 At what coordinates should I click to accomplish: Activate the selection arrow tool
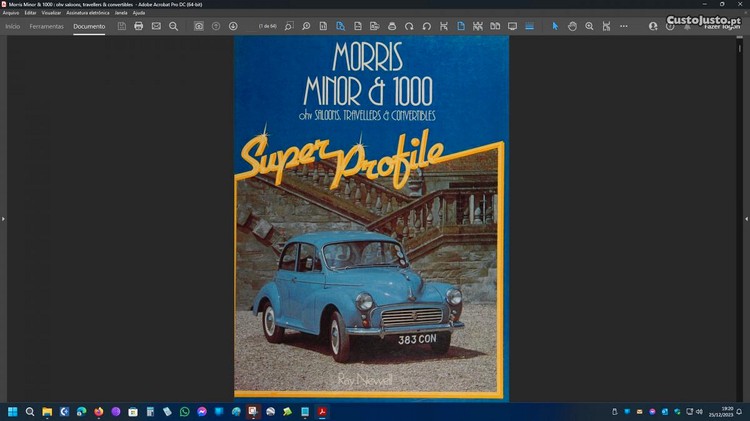pos(556,26)
